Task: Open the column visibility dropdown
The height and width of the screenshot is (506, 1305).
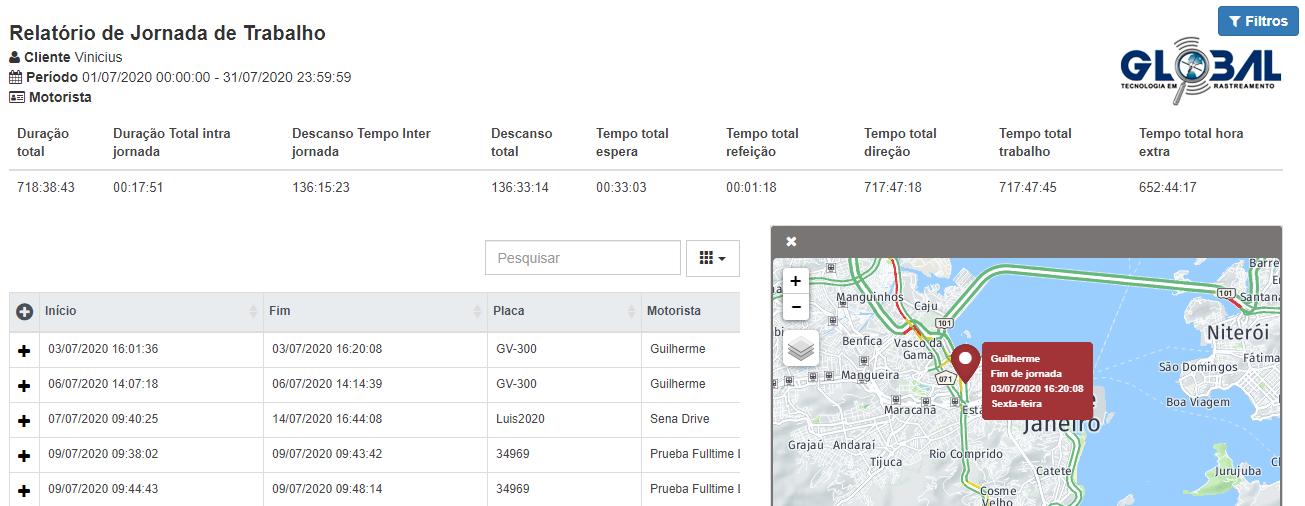Action: click(x=712, y=258)
